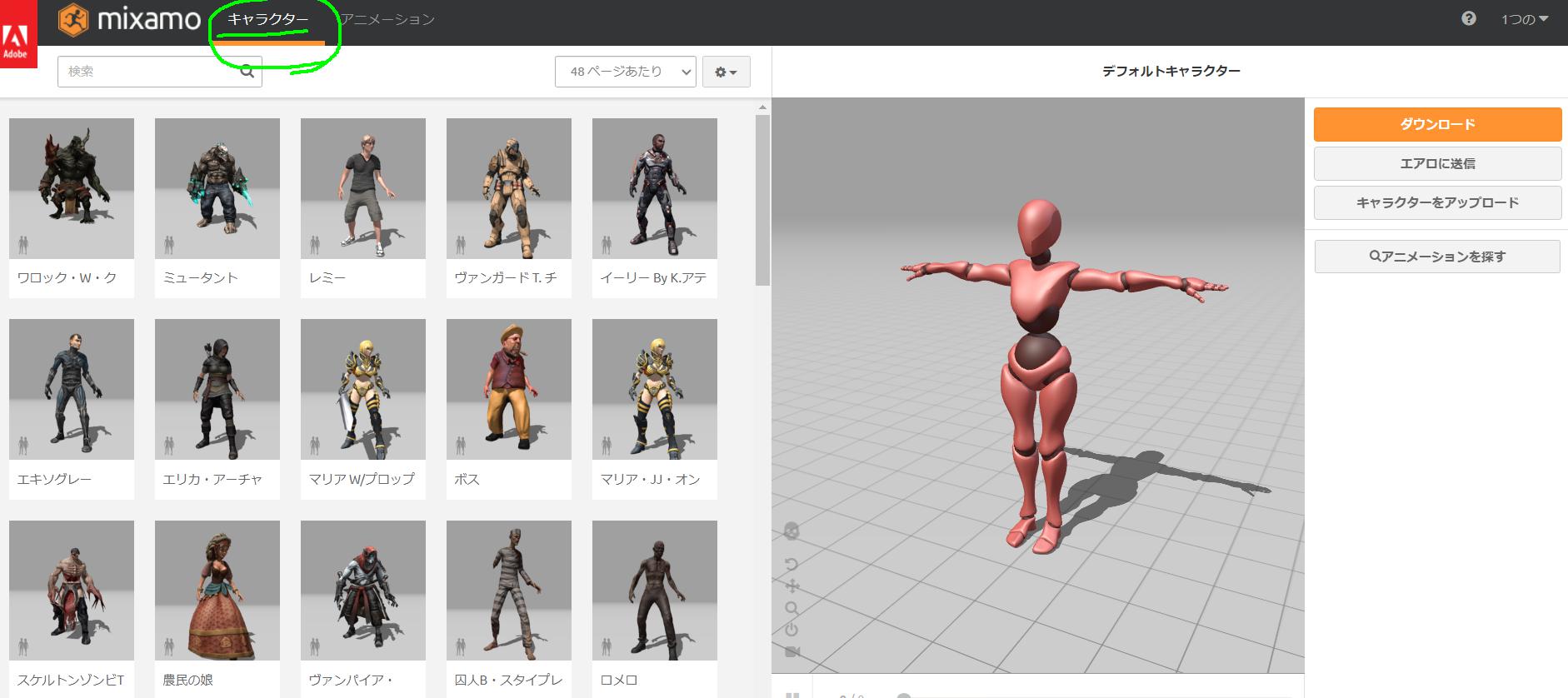Open the 48 ページあたり dropdown

pyautogui.click(x=626, y=72)
